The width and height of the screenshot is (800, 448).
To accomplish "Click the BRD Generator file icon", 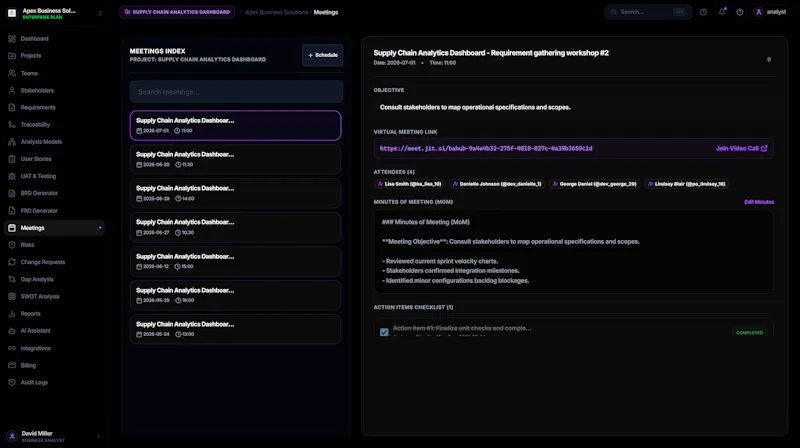I will coord(12,193).
